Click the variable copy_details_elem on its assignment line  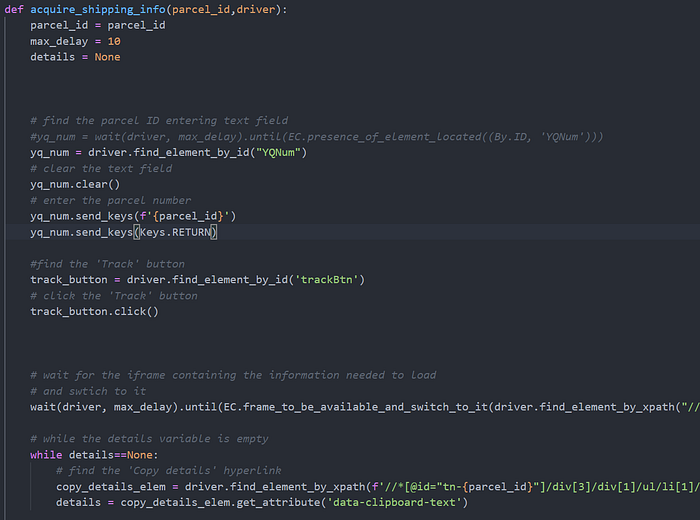tap(111, 487)
